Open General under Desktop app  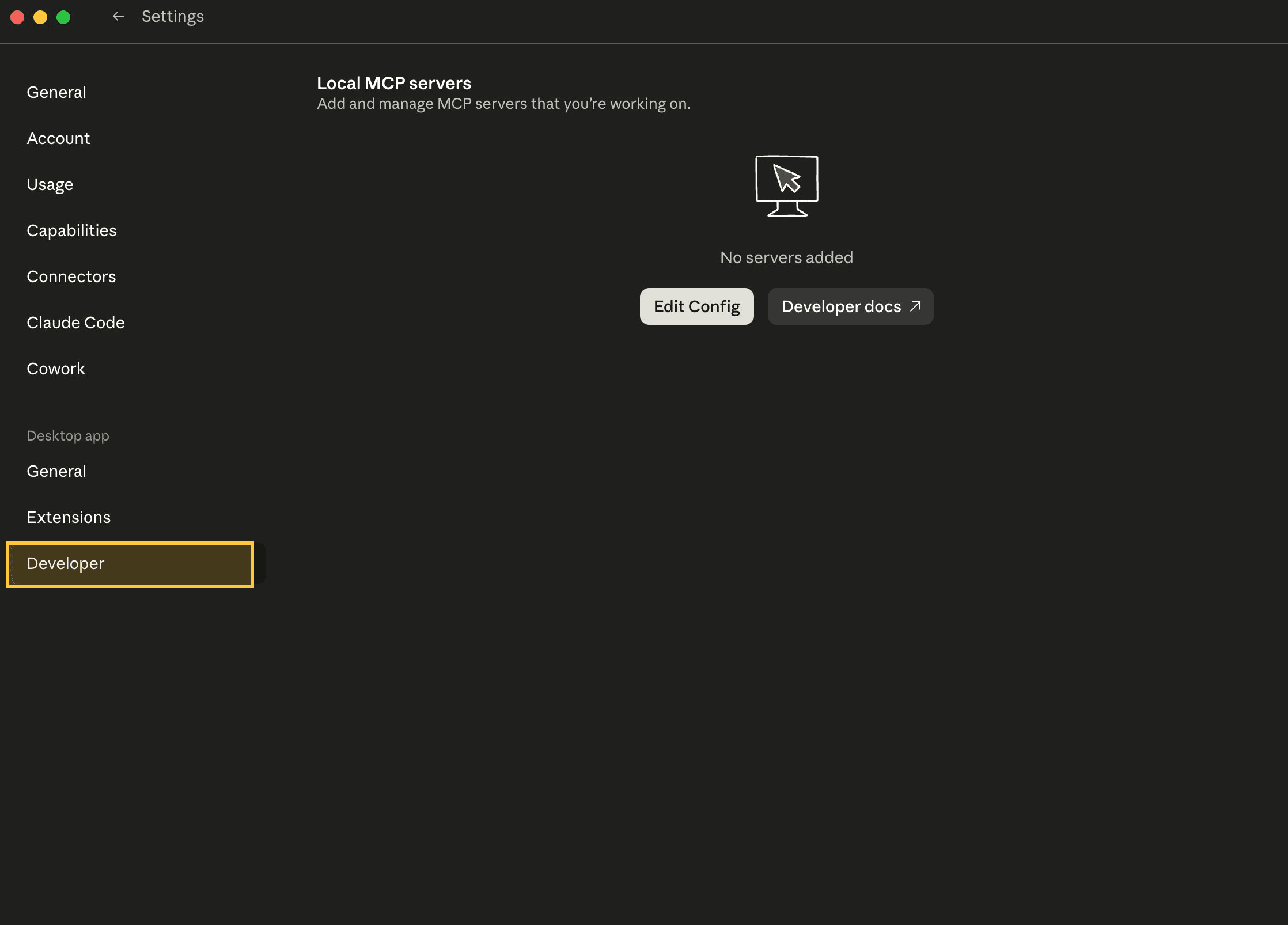click(x=56, y=471)
